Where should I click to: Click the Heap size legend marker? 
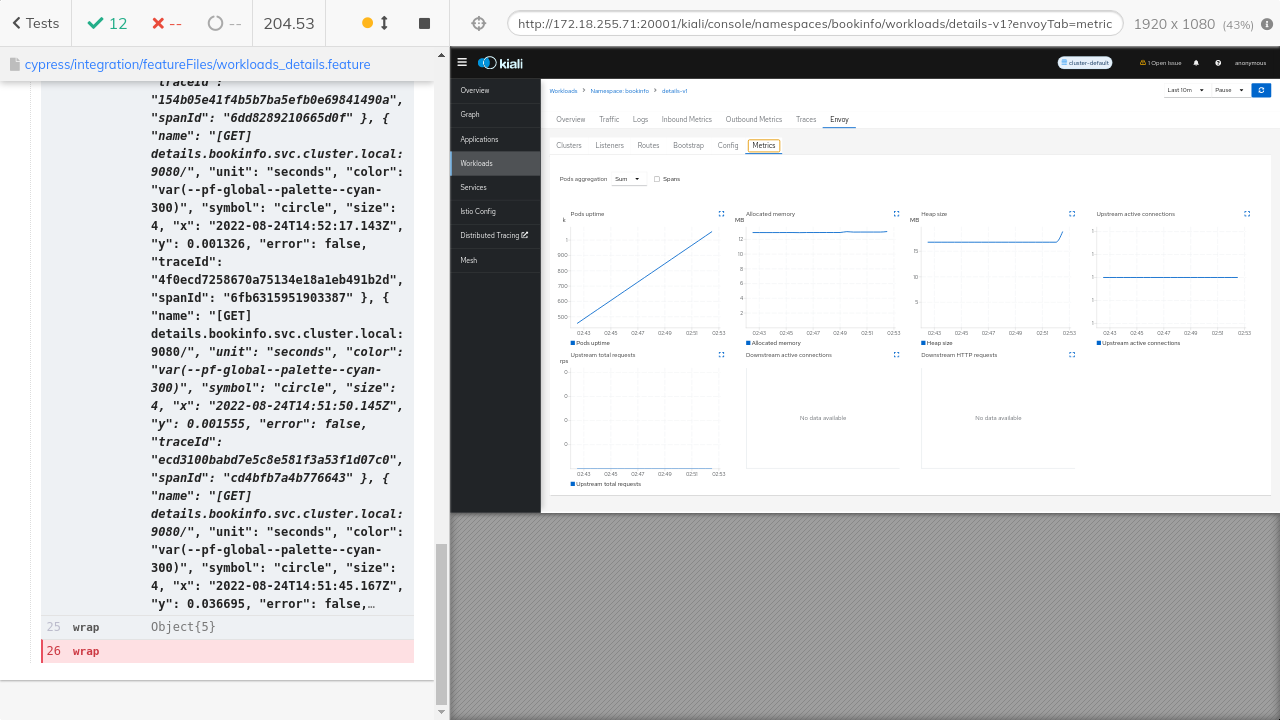(923, 343)
